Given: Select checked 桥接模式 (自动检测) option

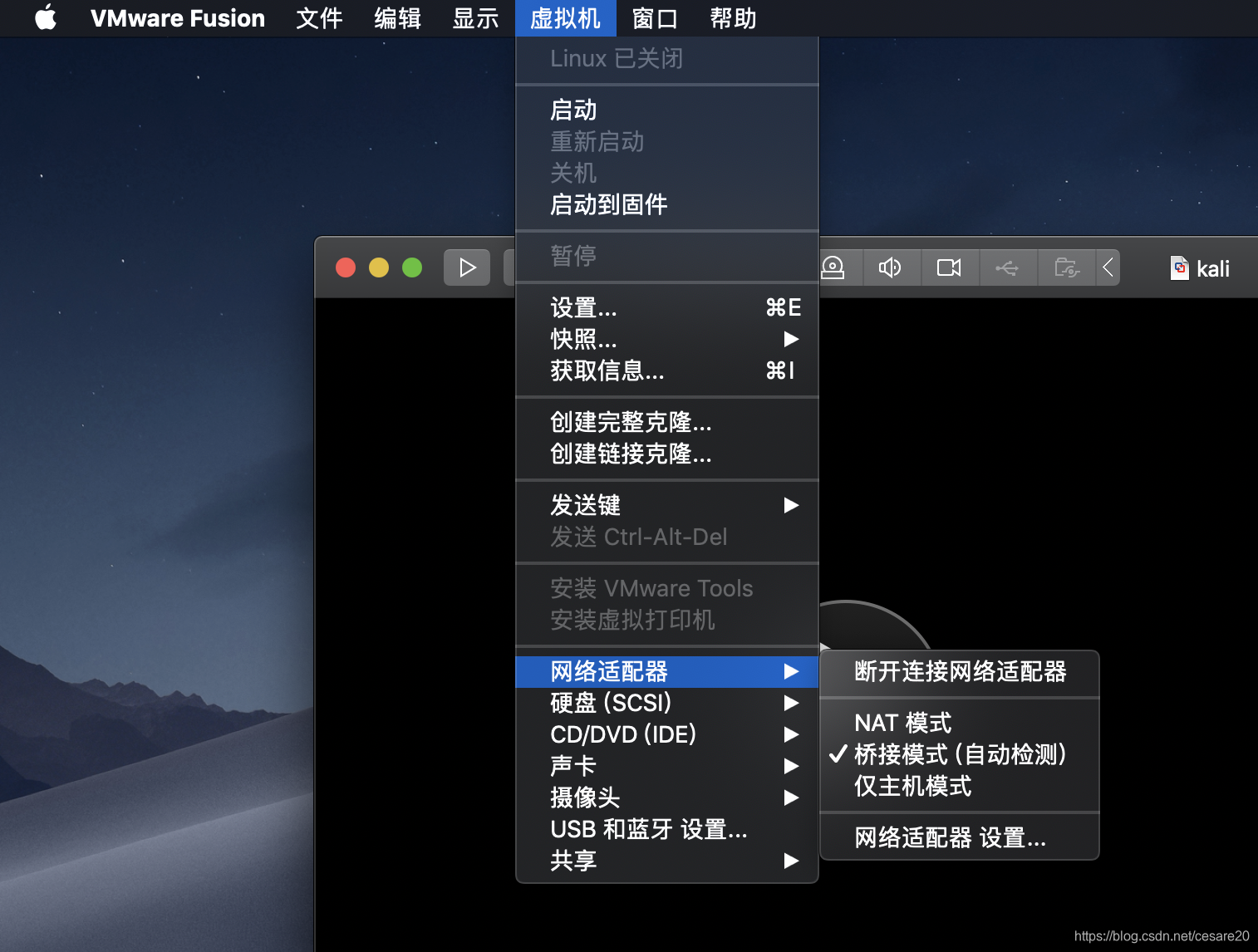Looking at the screenshot, I should (960, 754).
